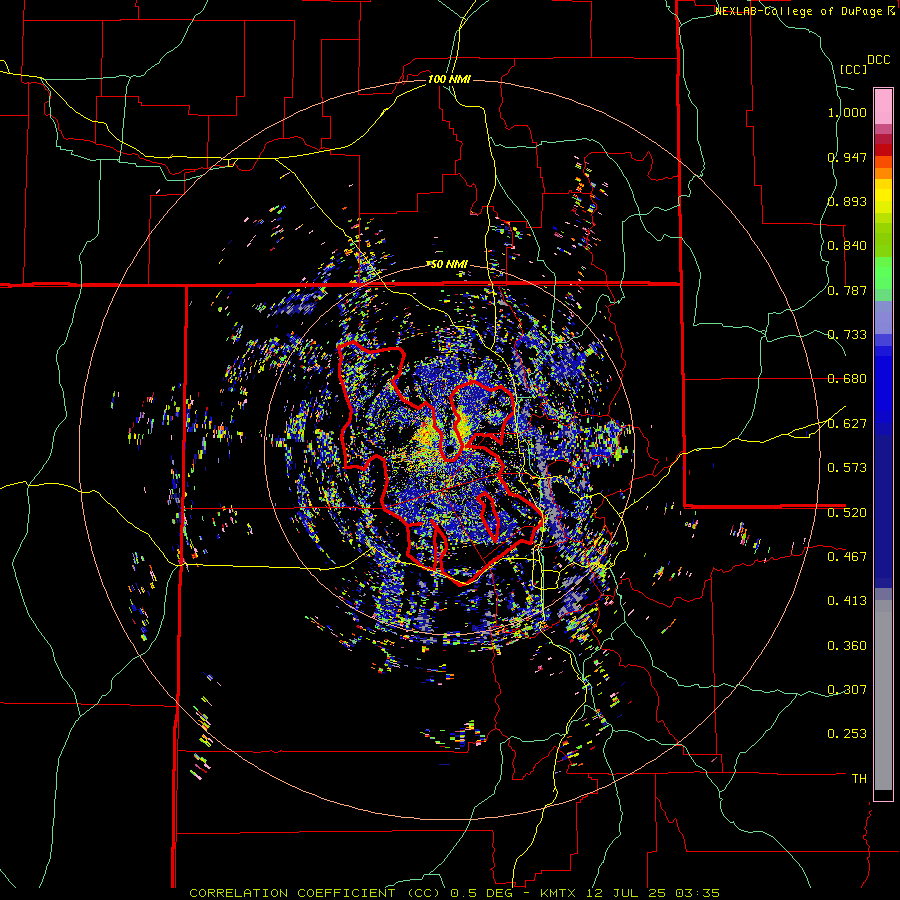Click the 0.947 legend value
The height and width of the screenshot is (900, 900).
(x=847, y=157)
